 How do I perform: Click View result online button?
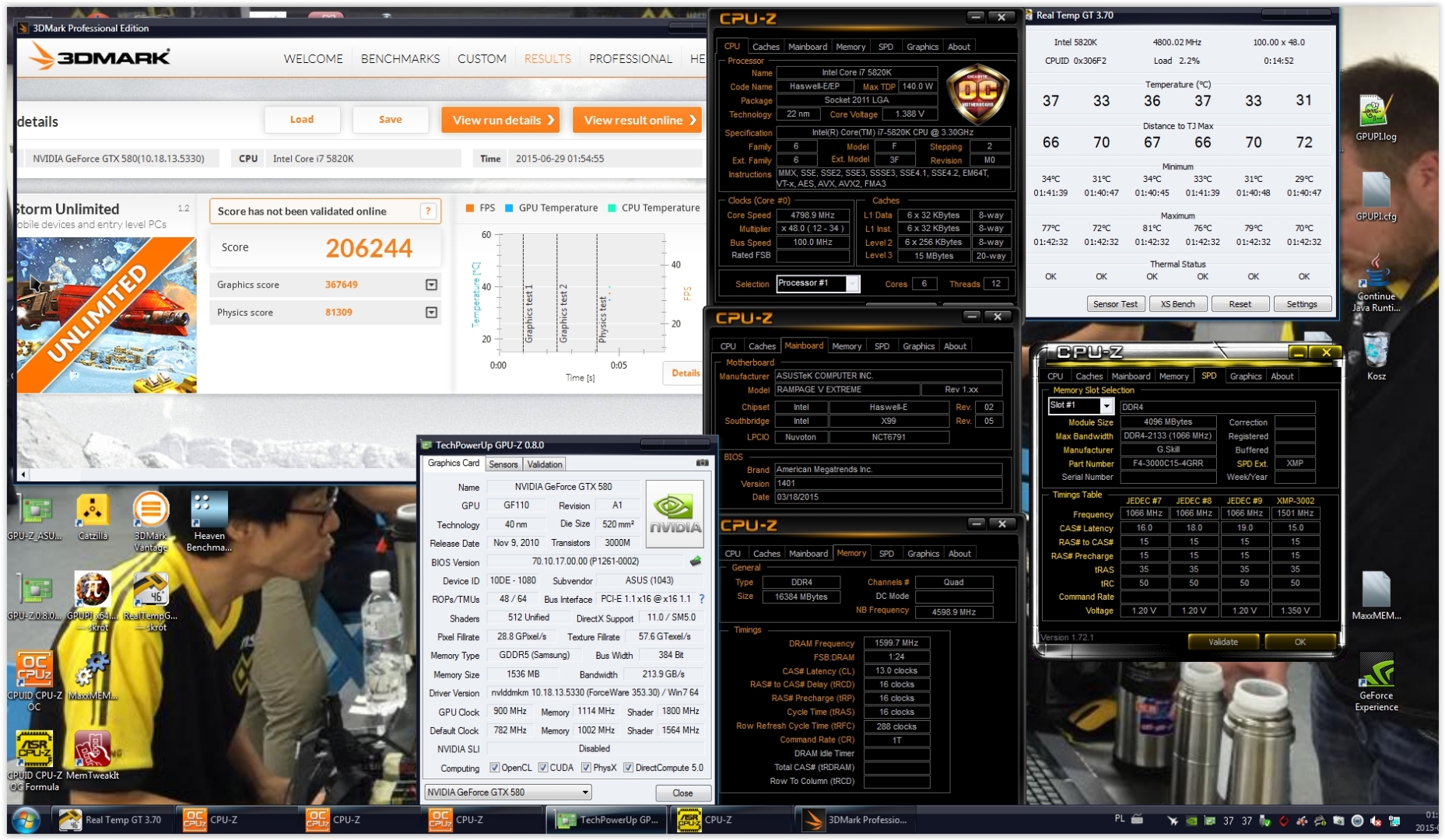[x=637, y=120]
